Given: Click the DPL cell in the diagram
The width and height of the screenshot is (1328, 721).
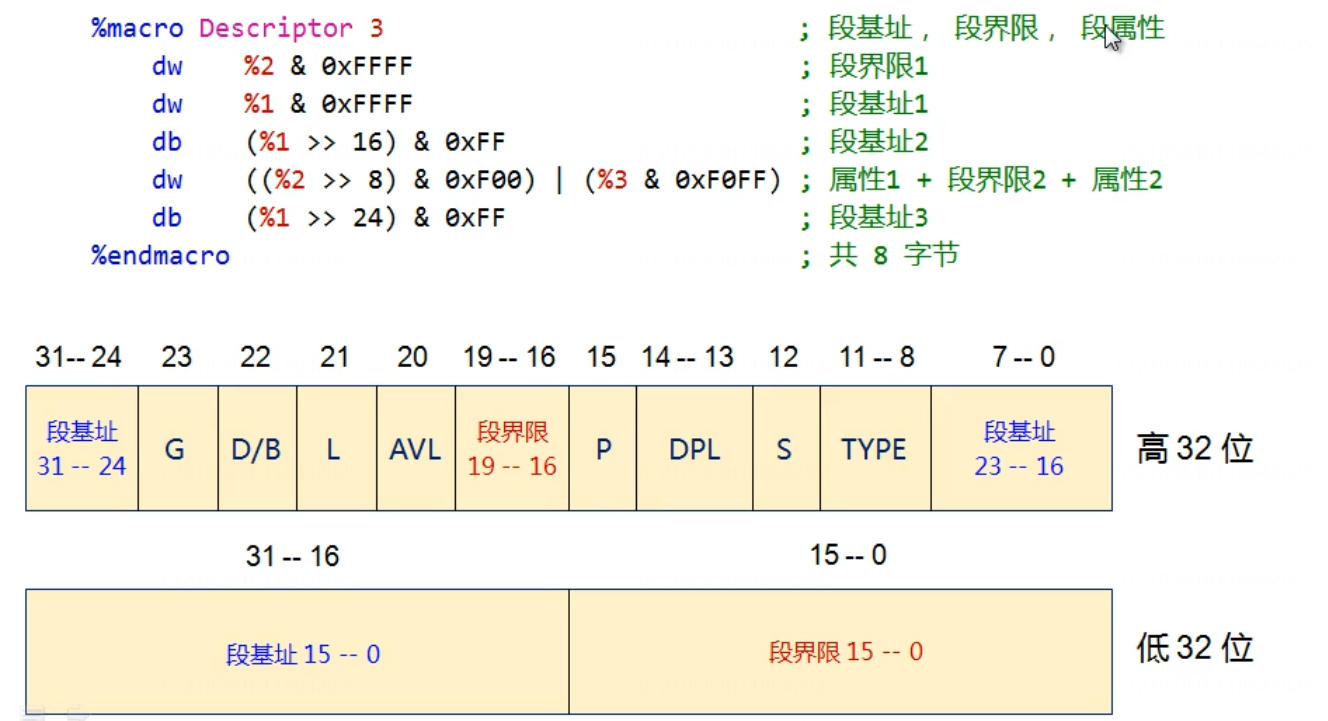Looking at the screenshot, I should (695, 449).
